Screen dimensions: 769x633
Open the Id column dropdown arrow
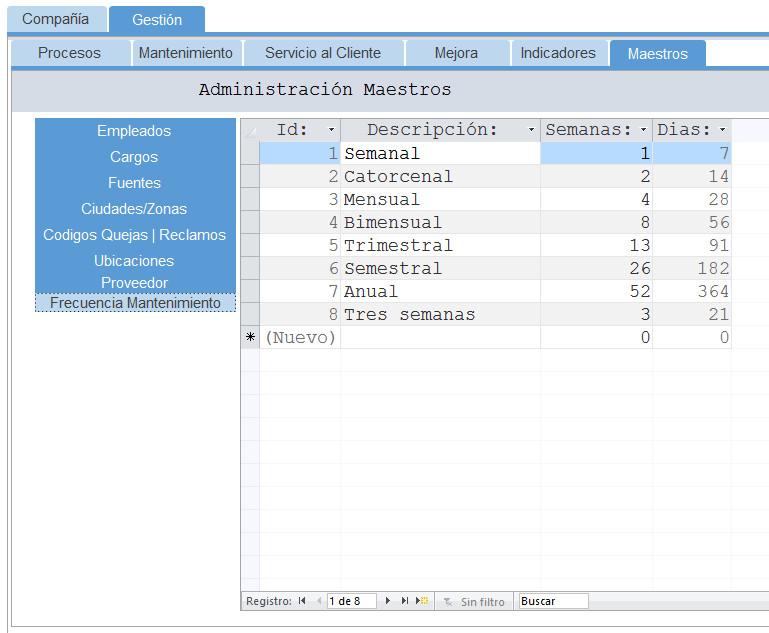pyautogui.click(x=331, y=130)
